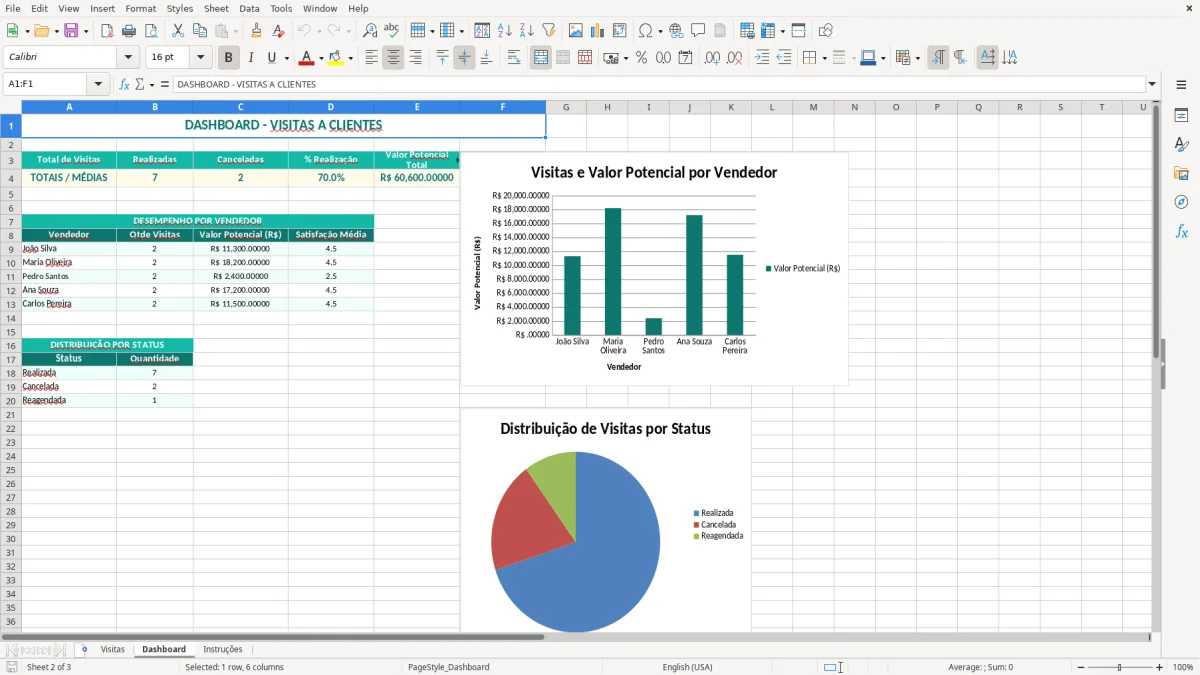Screen dimensions: 1200x675
Task: Expand the formula bar input line
Action: 1152,84
